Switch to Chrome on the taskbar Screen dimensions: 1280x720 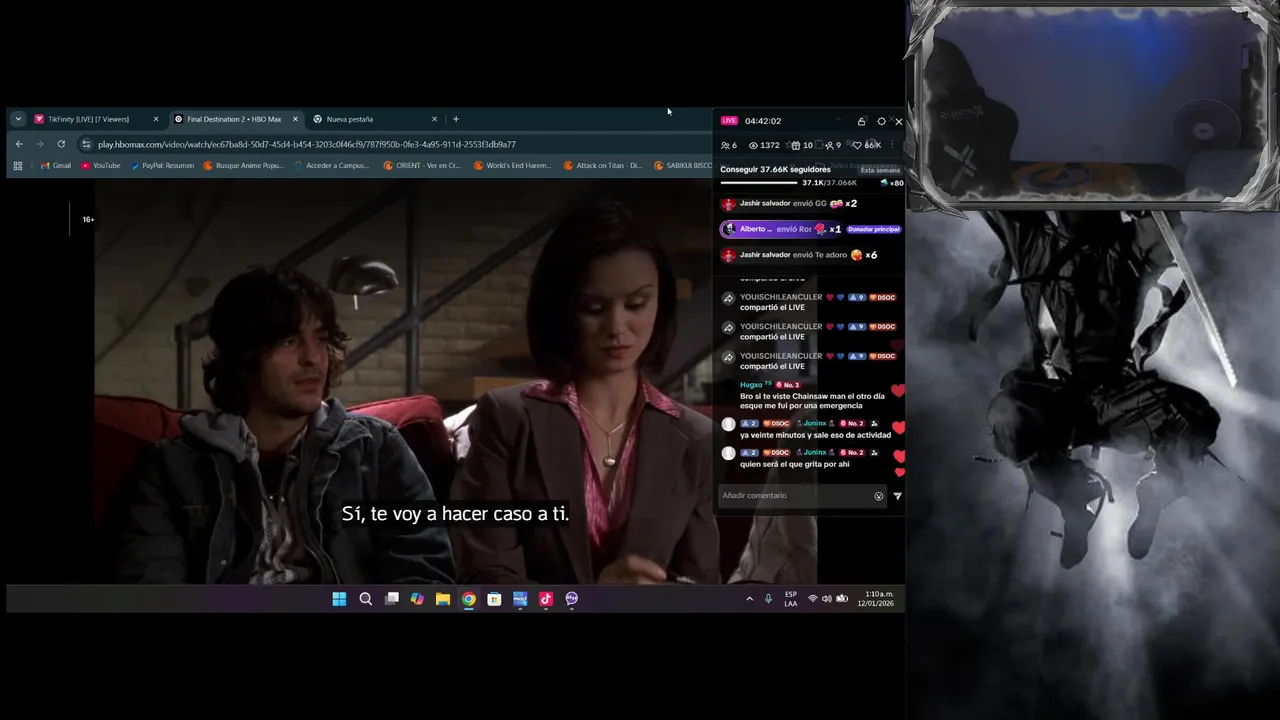[x=469, y=599]
